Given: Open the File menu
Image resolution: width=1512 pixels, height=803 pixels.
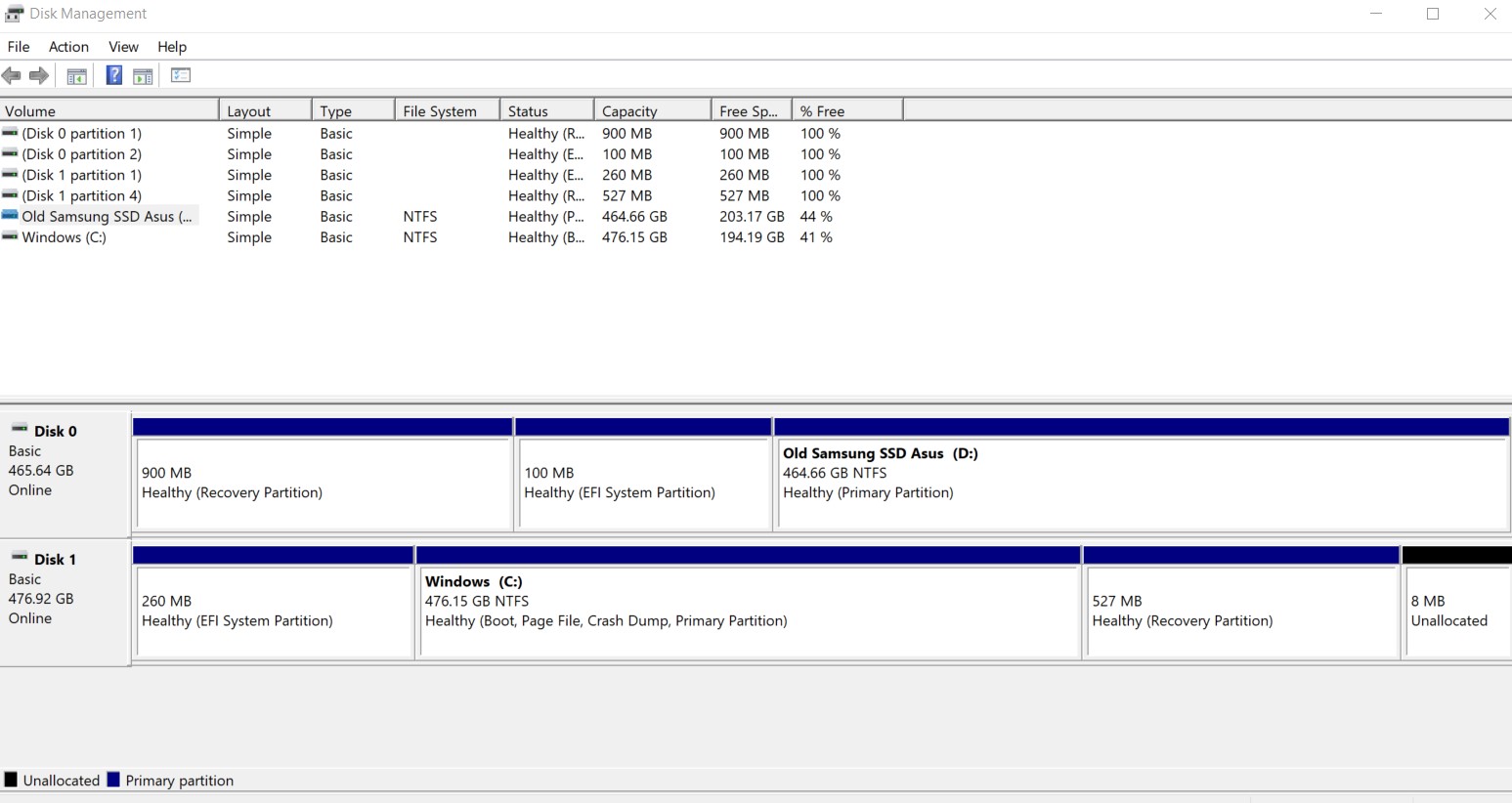Looking at the screenshot, I should pos(19,47).
